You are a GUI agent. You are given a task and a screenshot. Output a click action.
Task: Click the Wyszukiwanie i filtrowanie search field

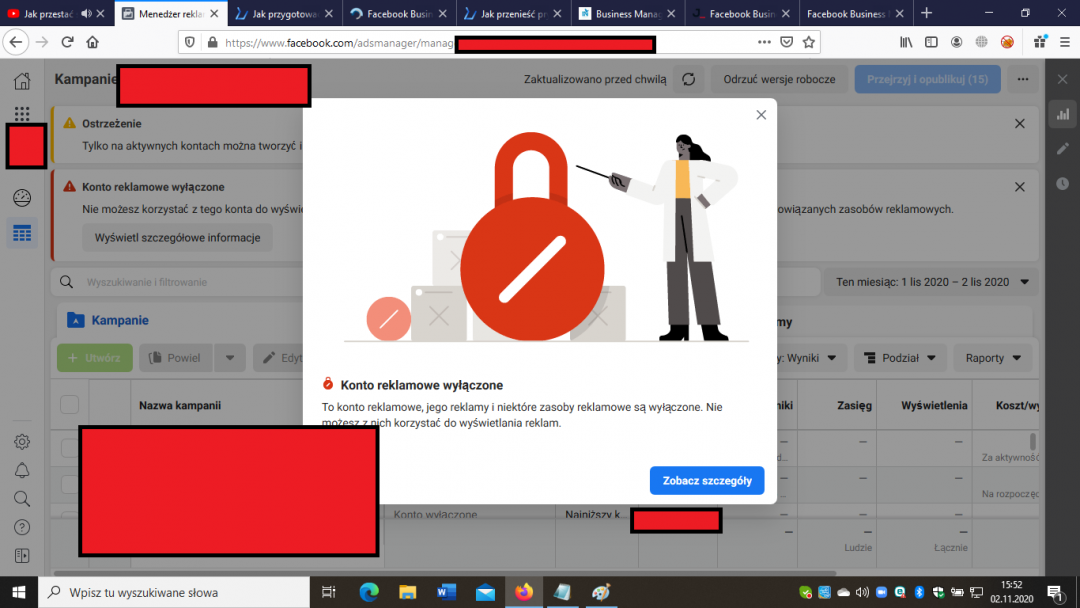tap(250, 283)
